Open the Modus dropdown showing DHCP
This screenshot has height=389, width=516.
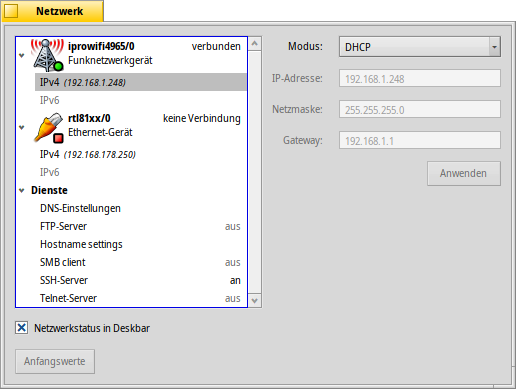pyautogui.click(x=420, y=47)
